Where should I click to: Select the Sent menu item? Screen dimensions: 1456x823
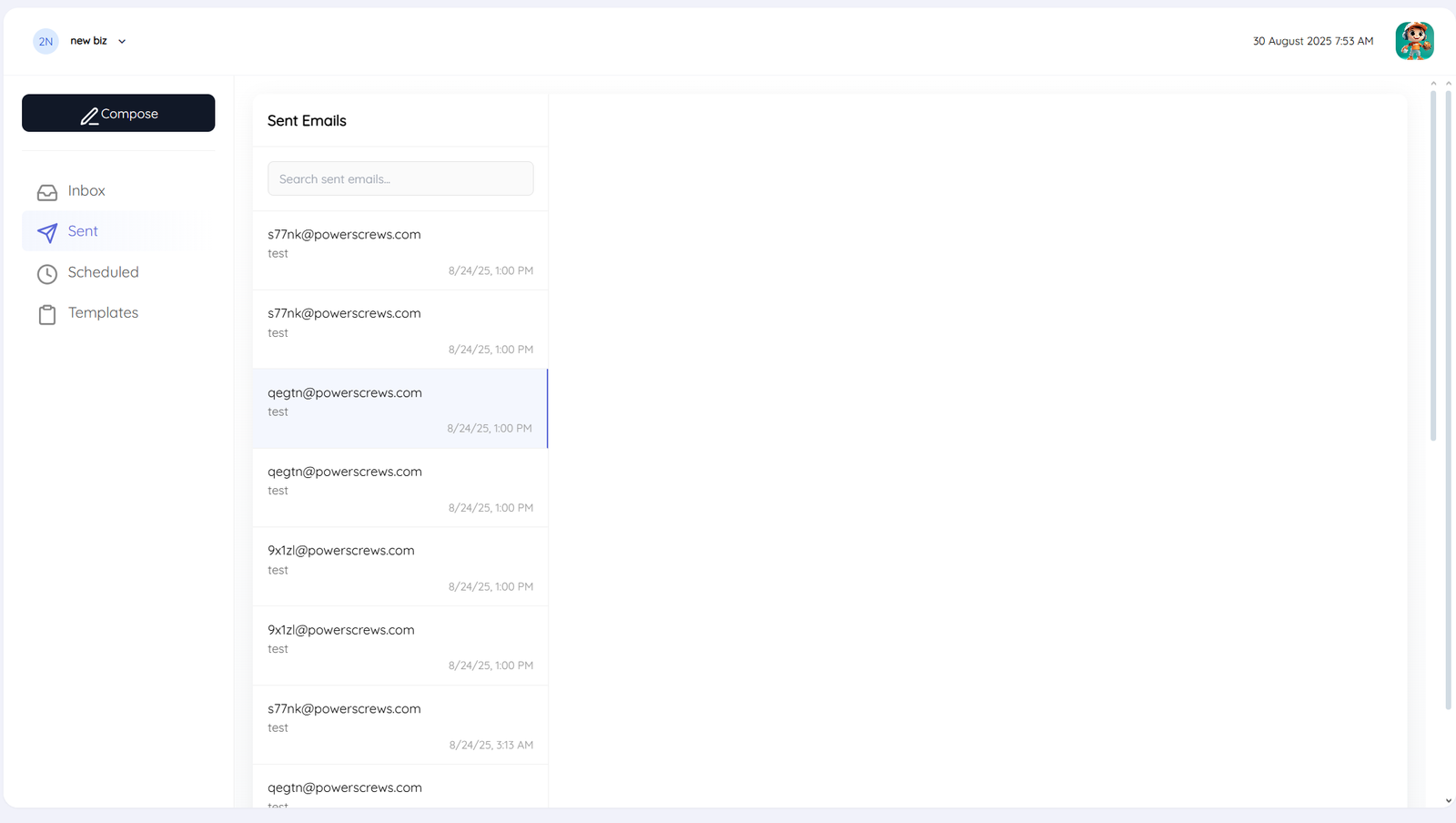[118, 231]
